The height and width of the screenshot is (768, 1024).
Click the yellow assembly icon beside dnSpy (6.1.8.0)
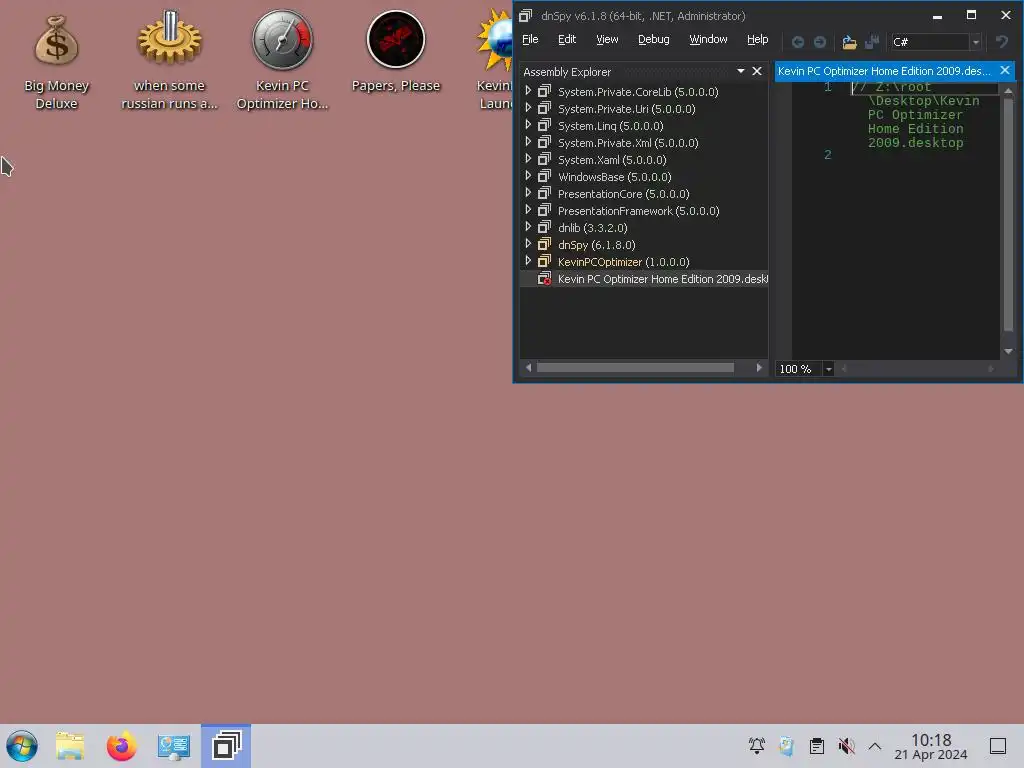[x=544, y=244]
